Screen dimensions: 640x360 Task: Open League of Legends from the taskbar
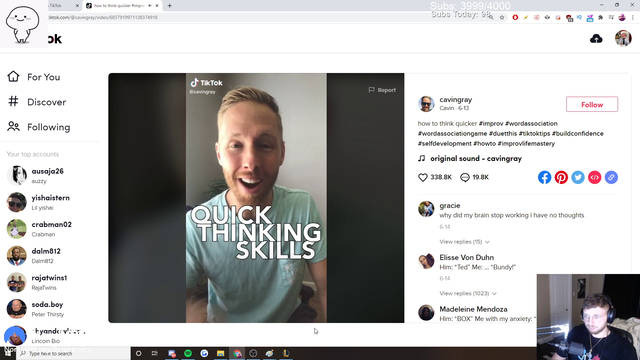tap(286, 353)
